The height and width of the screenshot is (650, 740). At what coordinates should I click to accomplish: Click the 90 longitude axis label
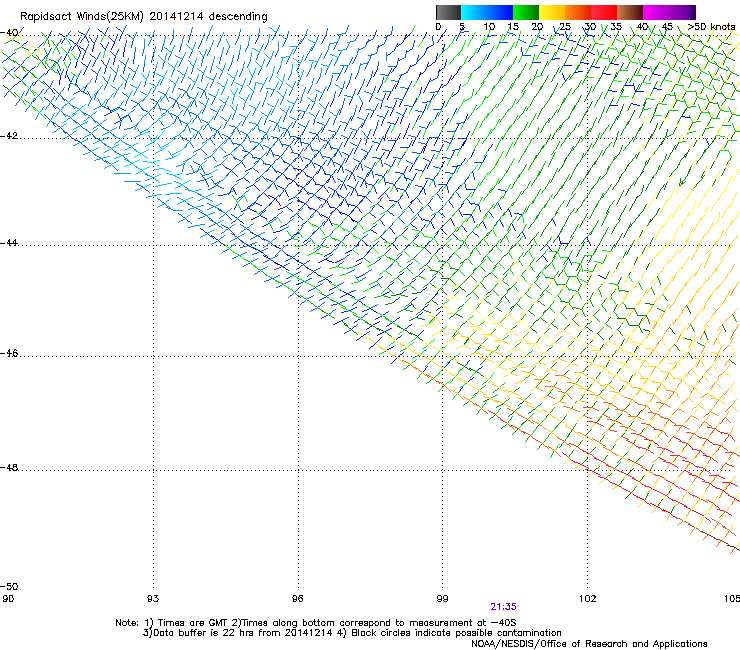(8, 599)
